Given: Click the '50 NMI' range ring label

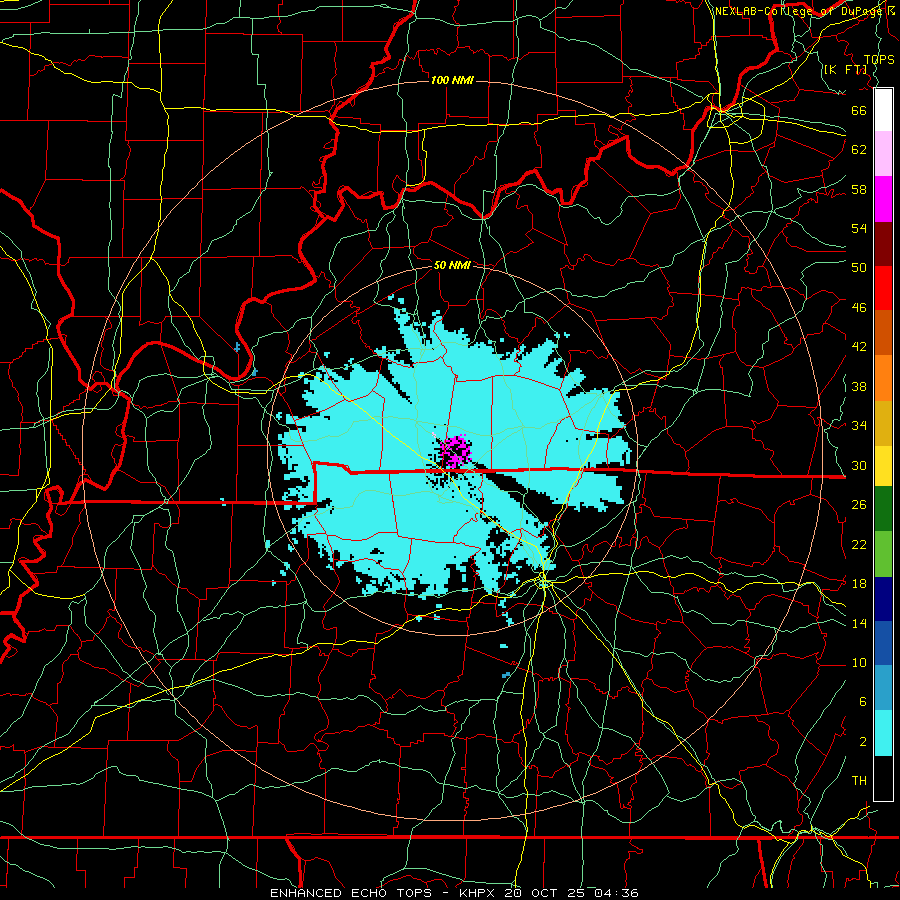Looking at the screenshot, I should 452,265.
